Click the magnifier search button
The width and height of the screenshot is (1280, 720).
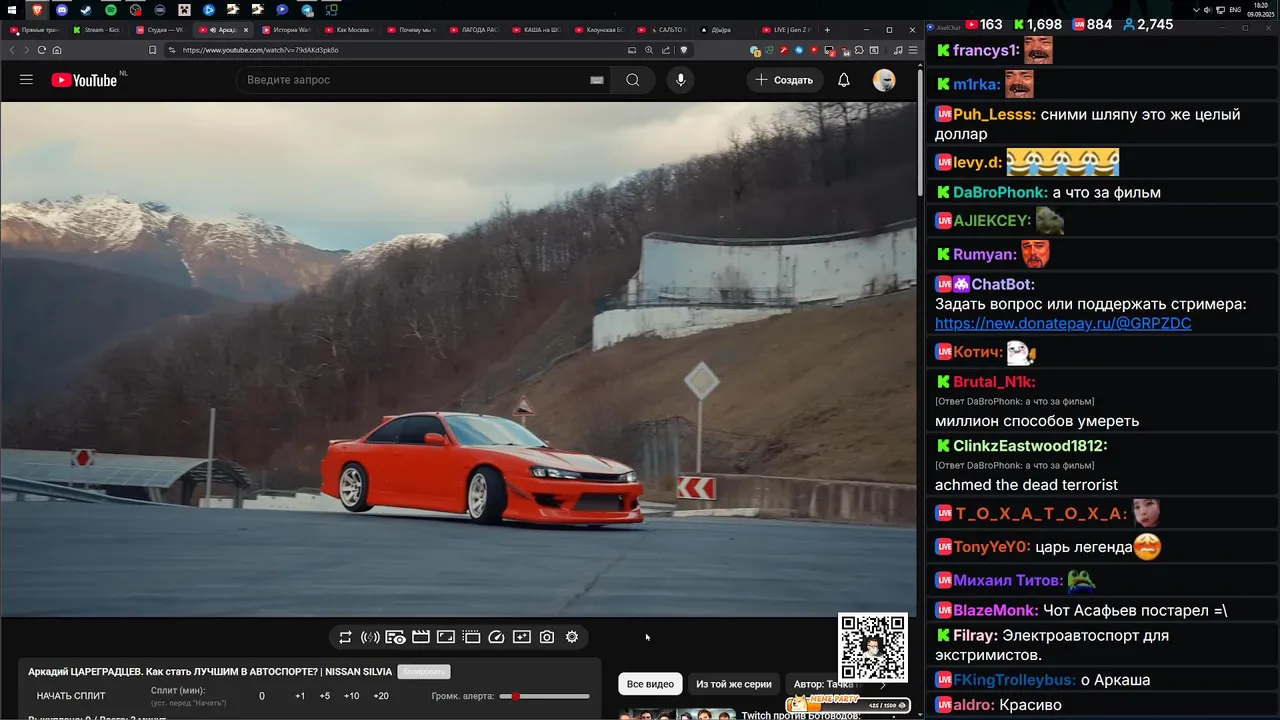pyautogui.click(x=633, y=80)
